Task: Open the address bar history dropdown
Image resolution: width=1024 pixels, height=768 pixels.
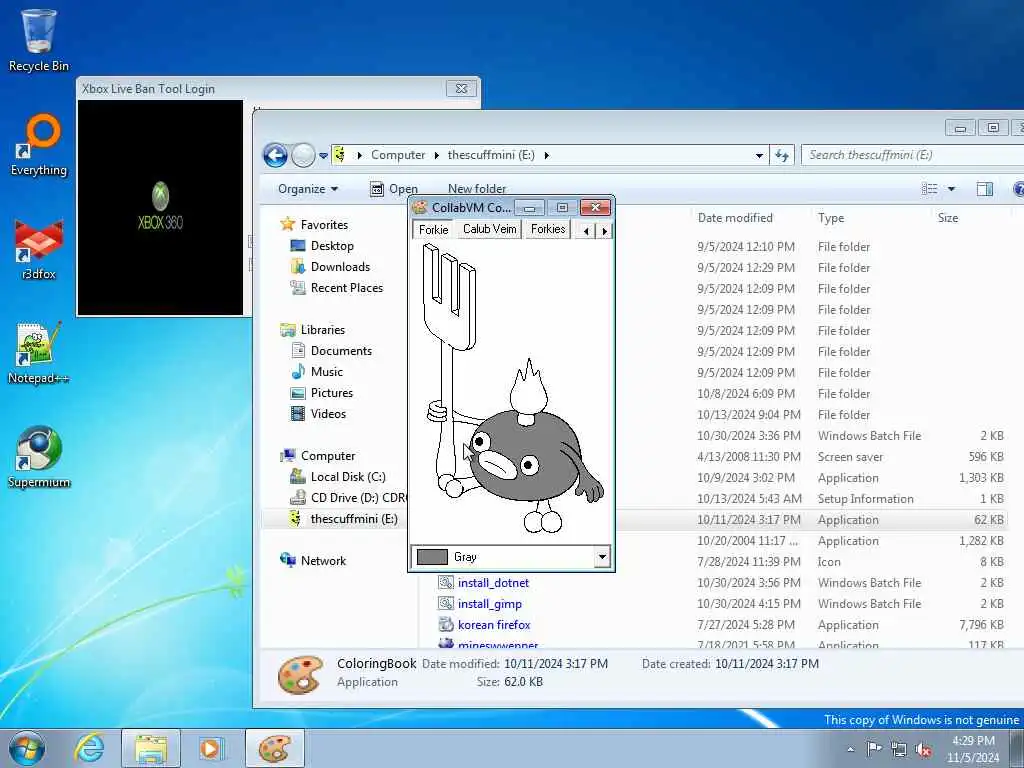Action: click(759, 155)
